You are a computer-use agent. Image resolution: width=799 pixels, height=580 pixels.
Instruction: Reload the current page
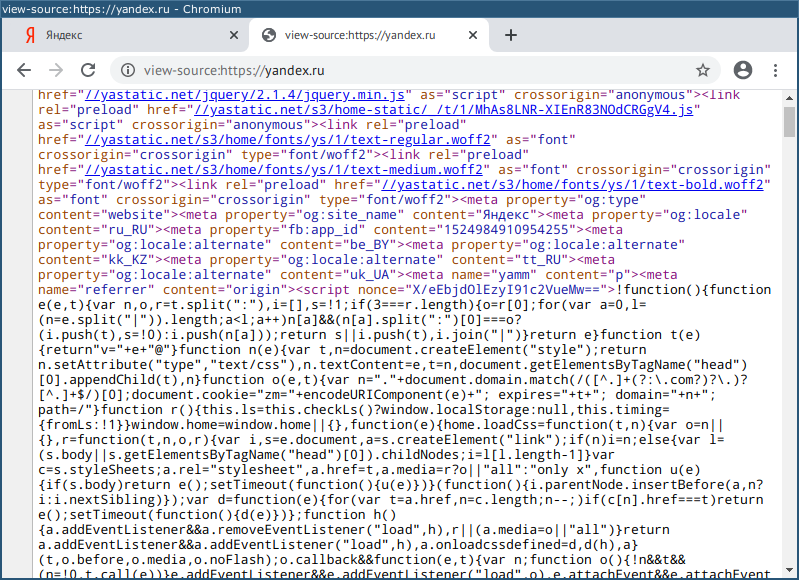tap(88, 70)
